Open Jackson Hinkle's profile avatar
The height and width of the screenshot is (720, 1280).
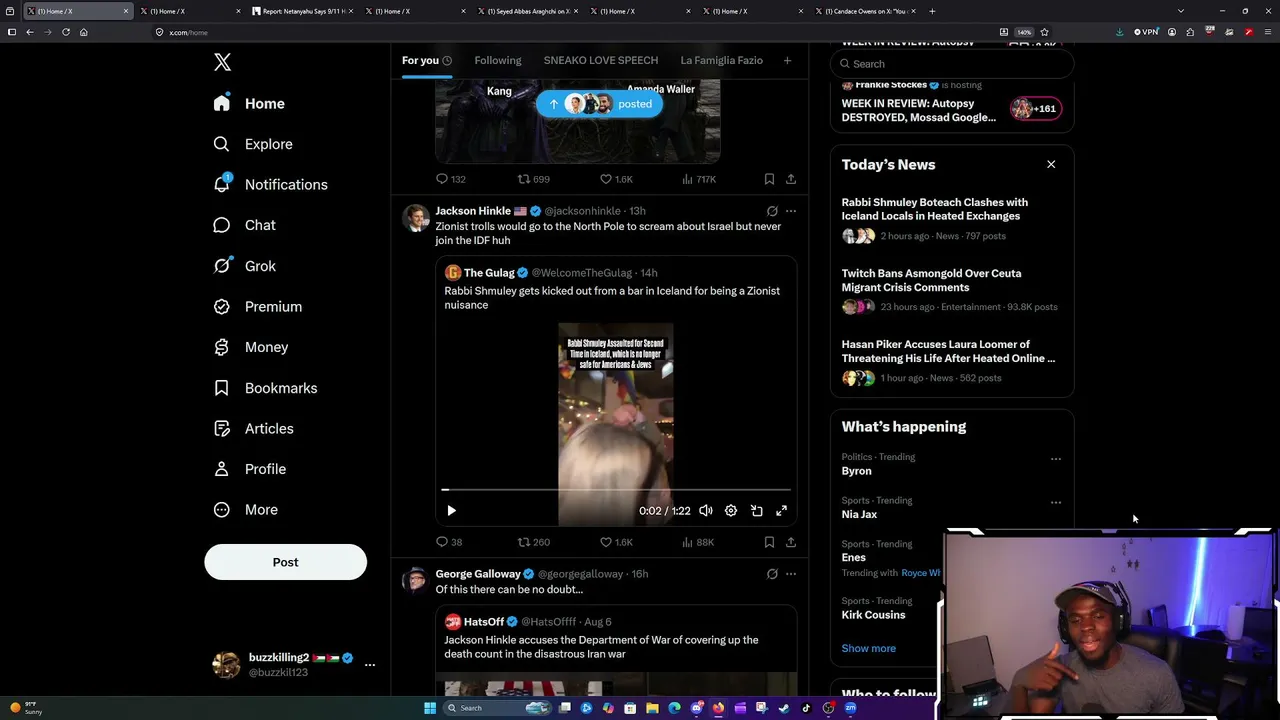pyautogui.click(x=415, y=217)
